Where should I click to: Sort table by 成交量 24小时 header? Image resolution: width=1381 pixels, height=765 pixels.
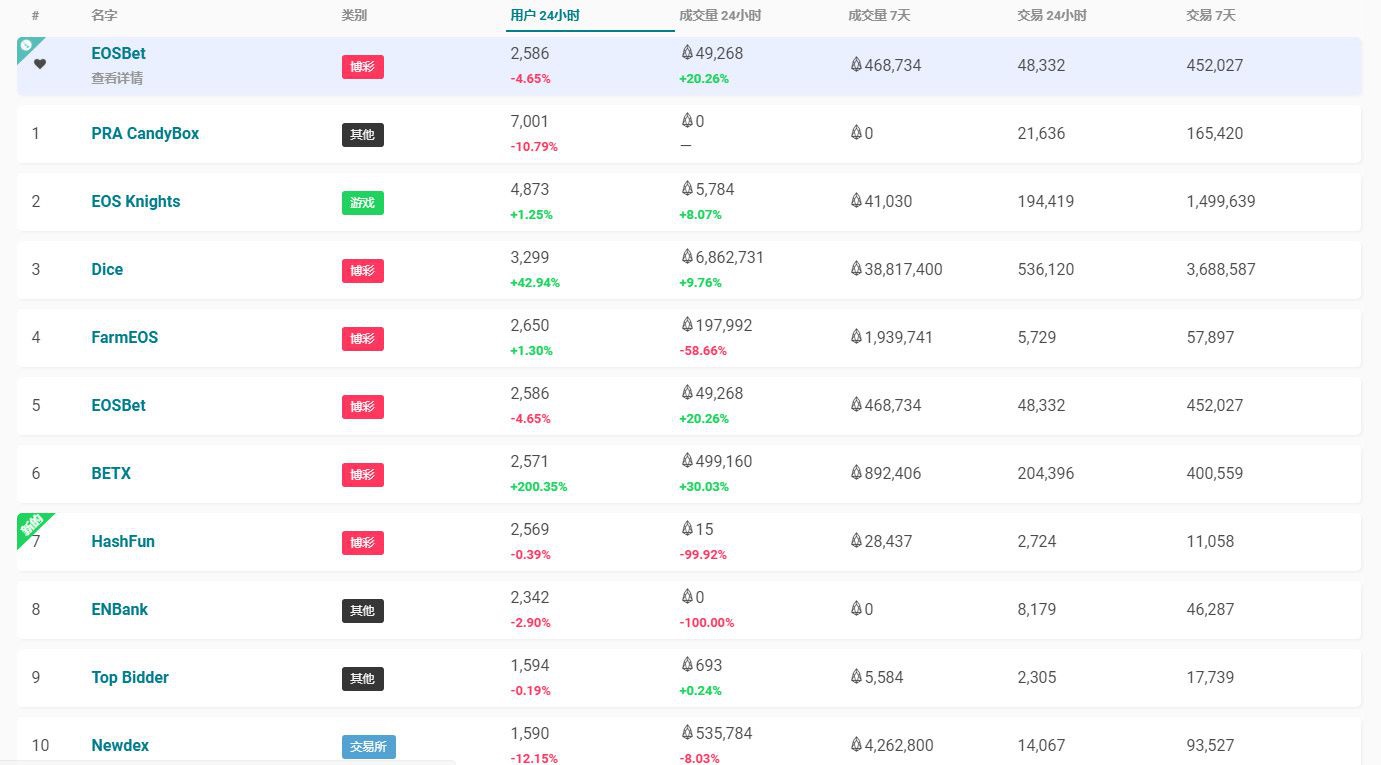(x=719, y=16)
